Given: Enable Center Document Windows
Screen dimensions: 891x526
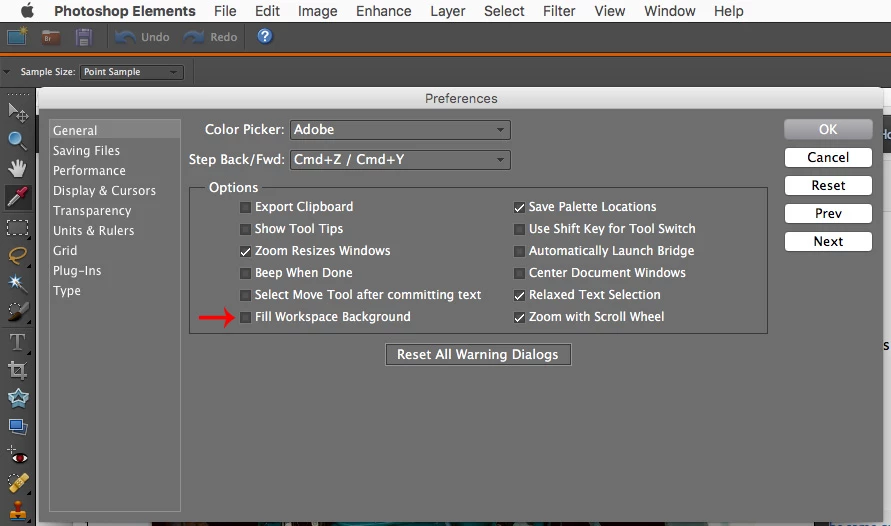Looking at the screenshot, I should pos(519,273).
